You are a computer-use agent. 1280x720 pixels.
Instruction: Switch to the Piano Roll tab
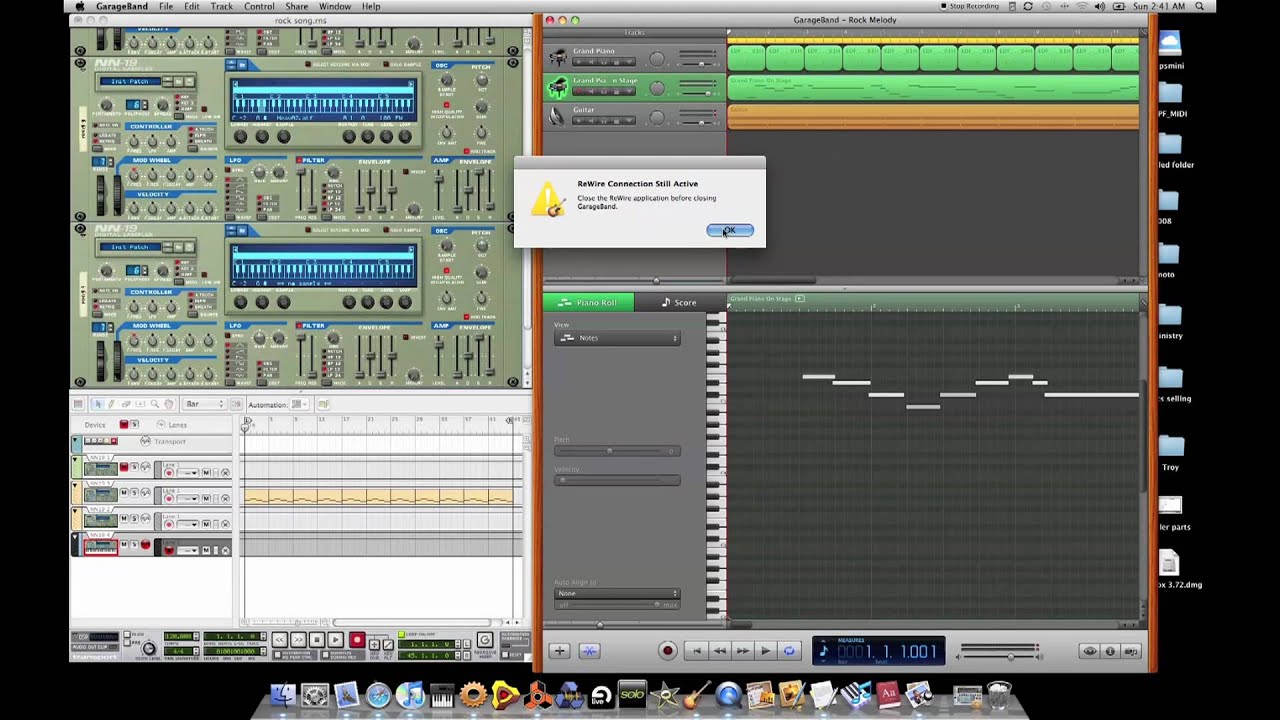589,302
